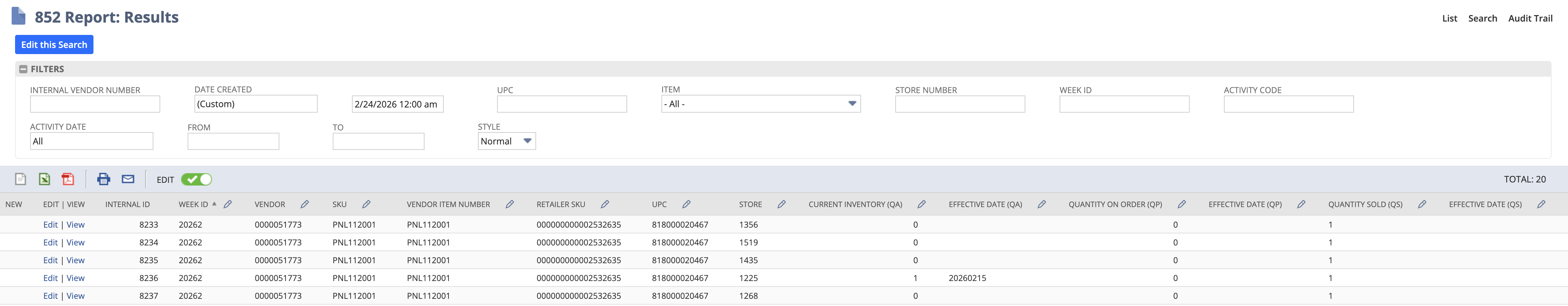Image resolution: width=1568 pixels, height=306 pixels.
Task: Open the Date Created (Custom) selector
Action: 256,104
